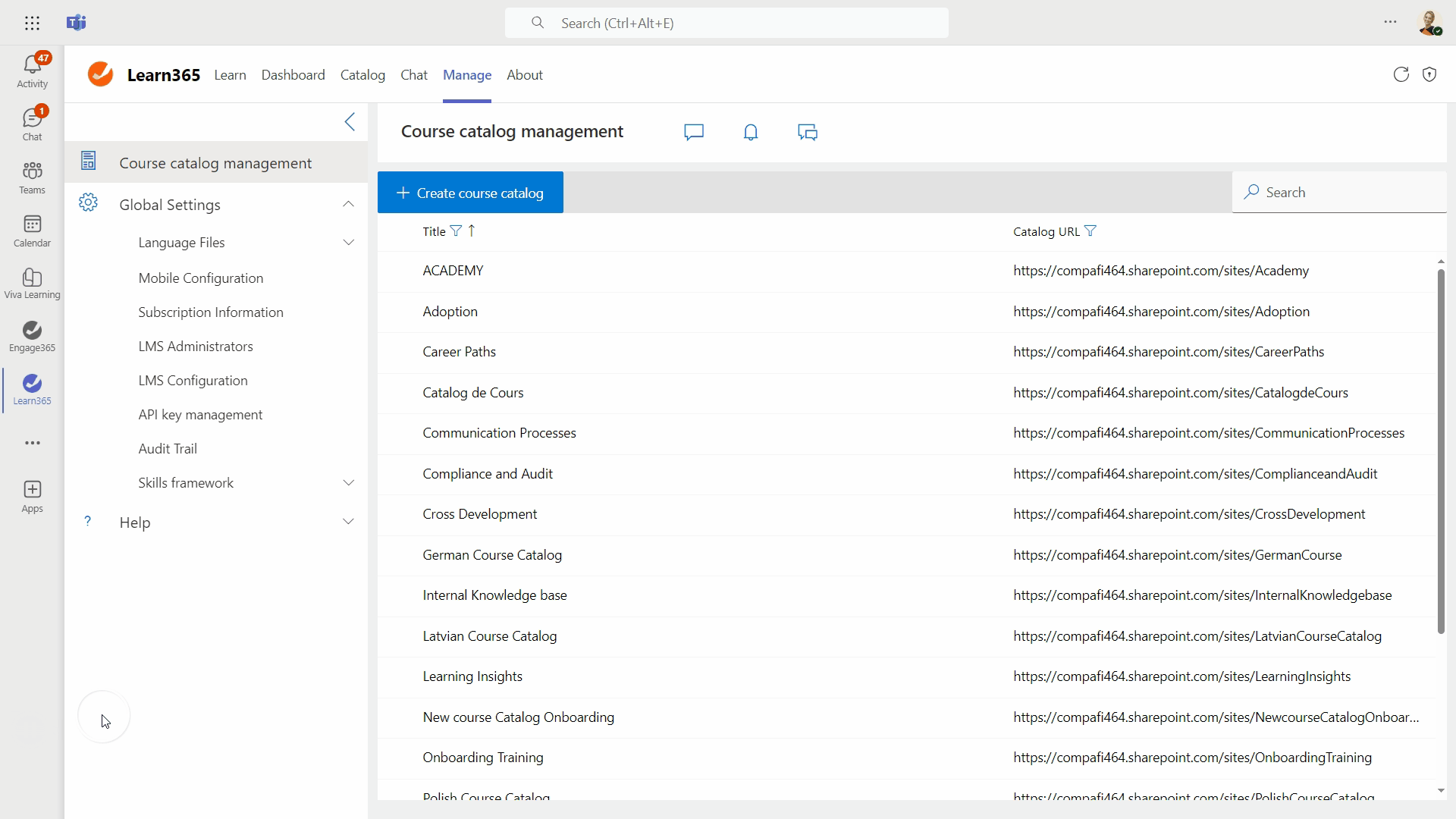
Task: Reload the tab with refresh icon
Action: tap(1401, 74)
